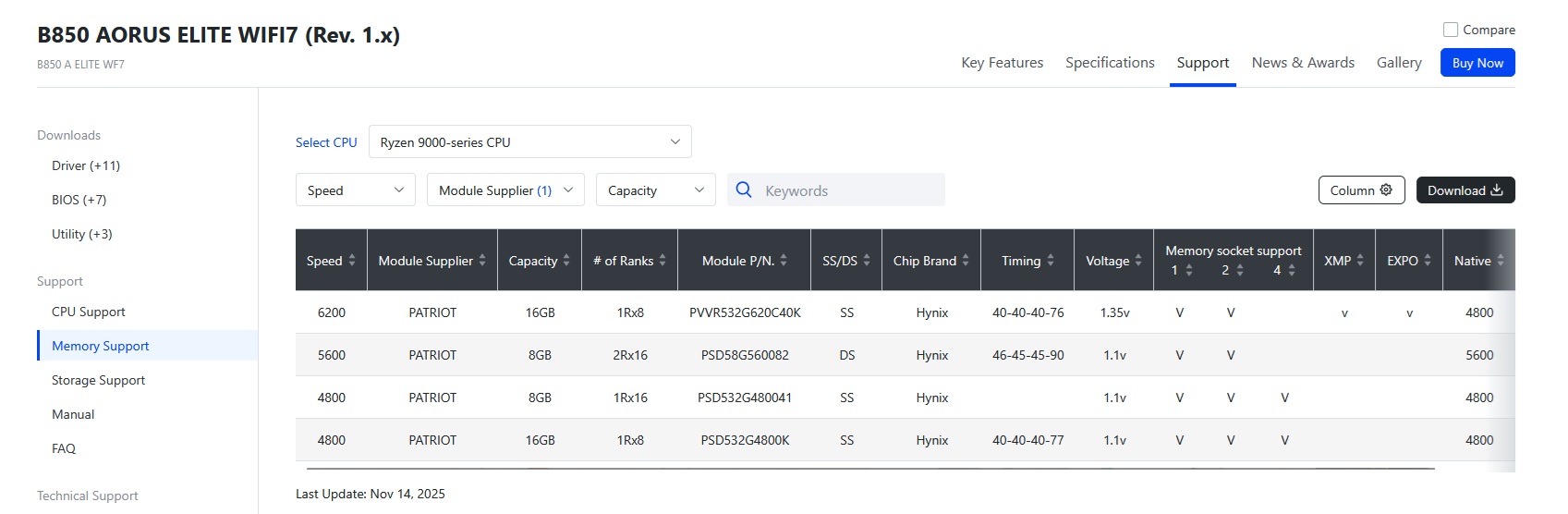Sort by Module P/N. column icon

(784, 261)
